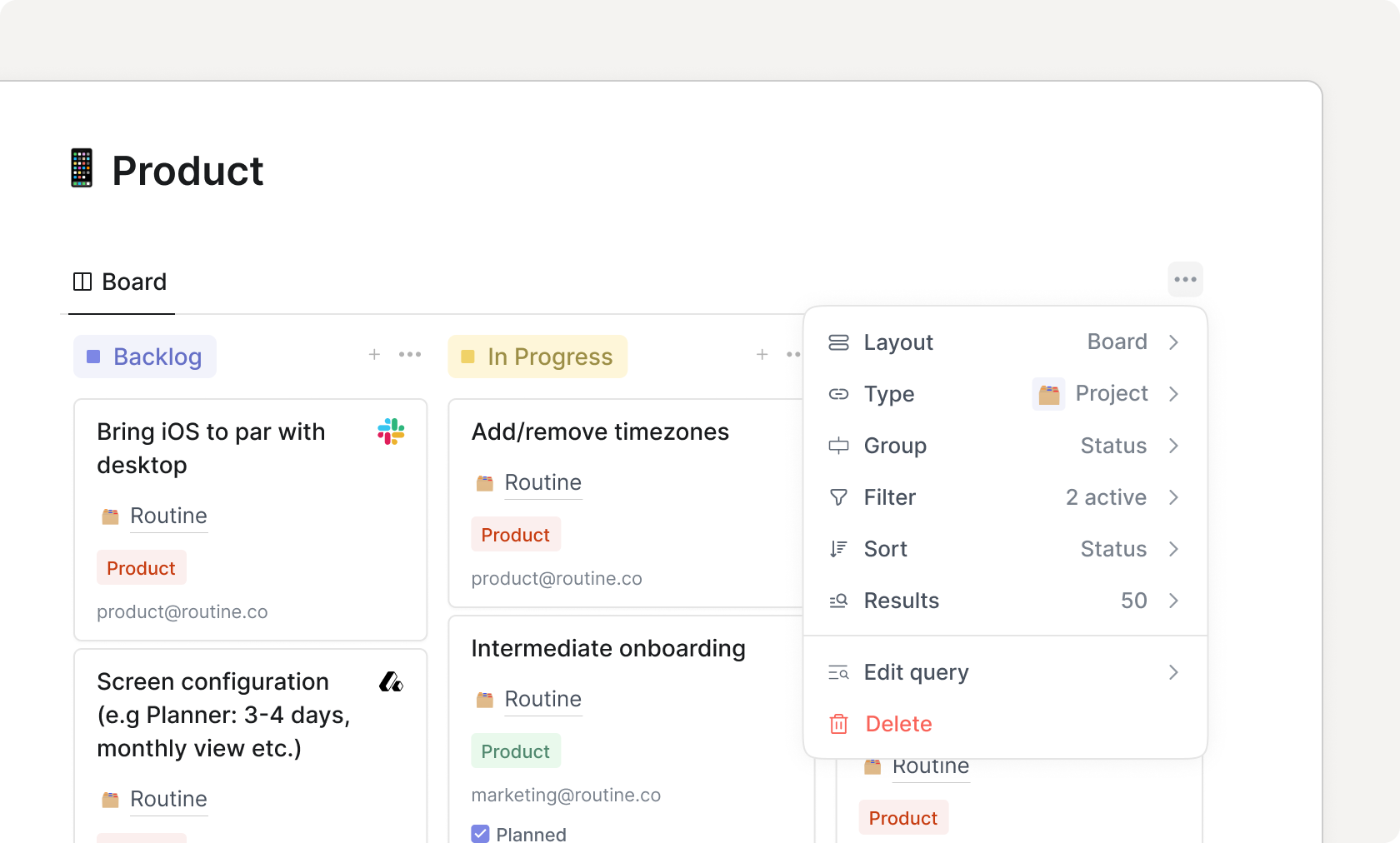
Task: Click the marketing@routine.co email text
Action: point(566,795)
